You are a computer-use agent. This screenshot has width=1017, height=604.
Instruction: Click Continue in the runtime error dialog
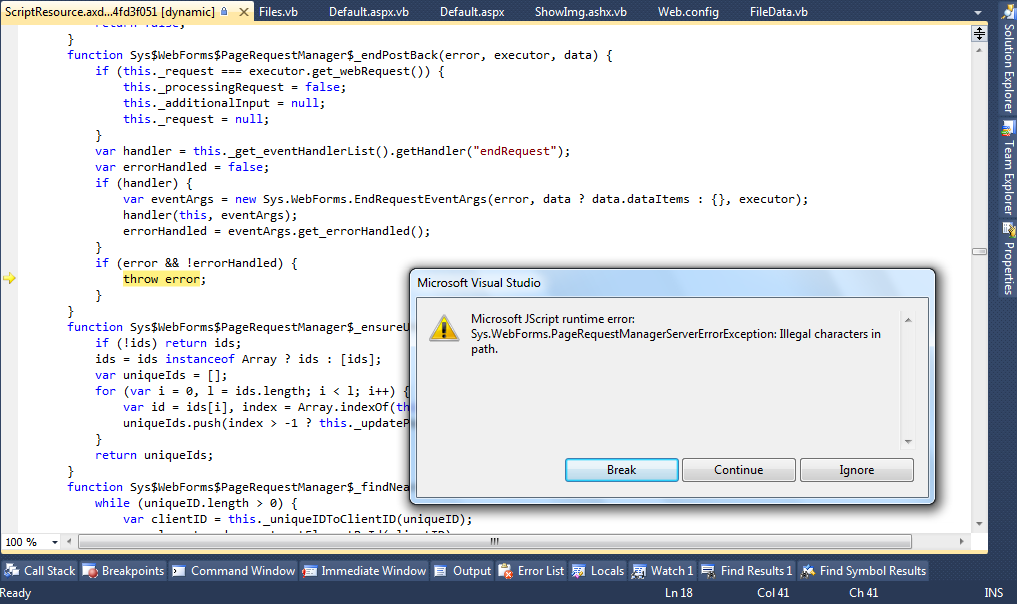739,470
